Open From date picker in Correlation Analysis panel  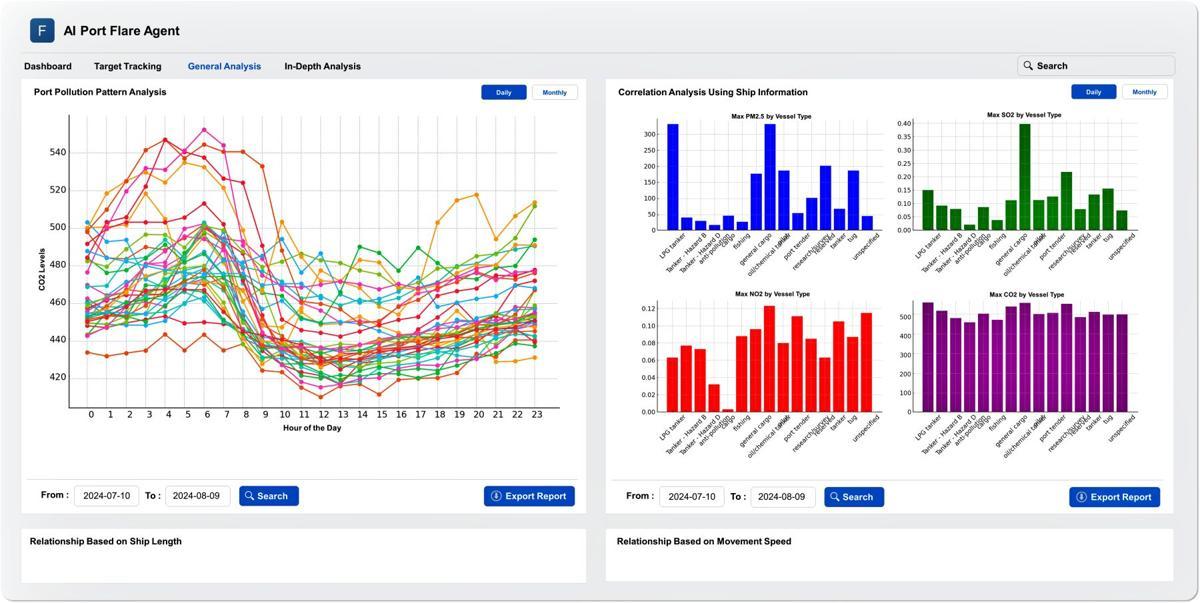click(x=691, y=497)
